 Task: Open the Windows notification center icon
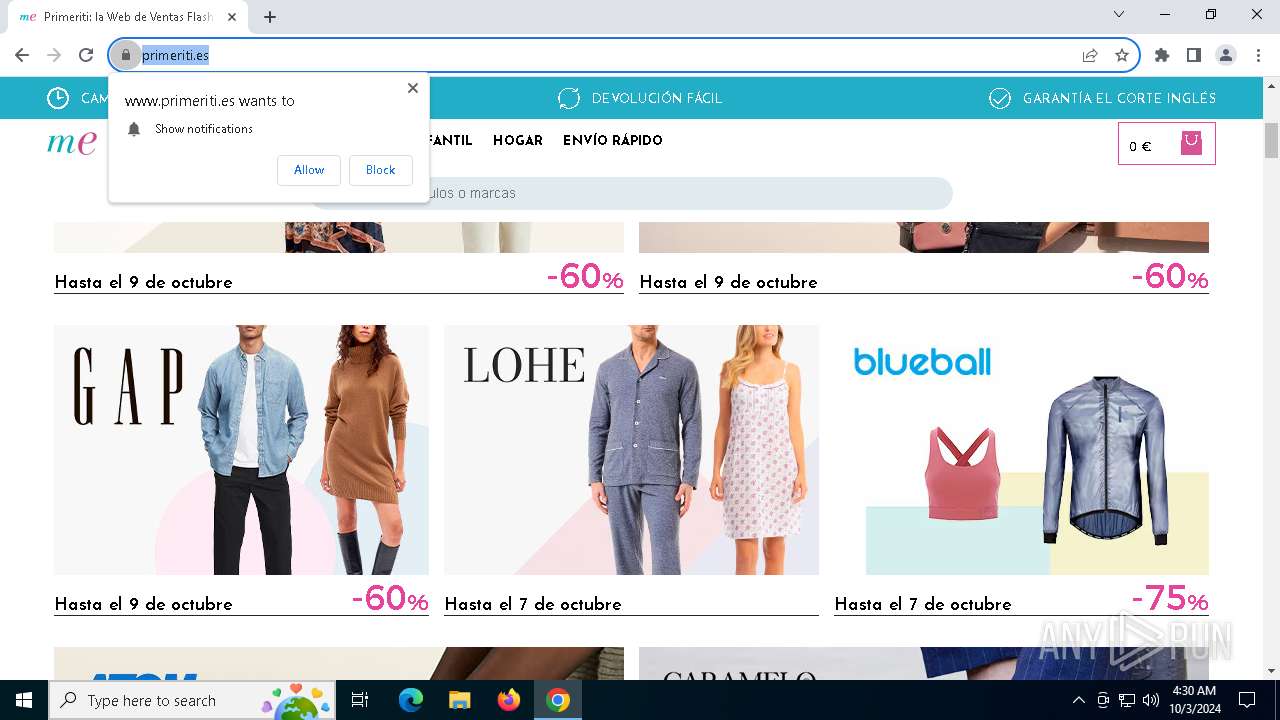[x=1247, y=700]
